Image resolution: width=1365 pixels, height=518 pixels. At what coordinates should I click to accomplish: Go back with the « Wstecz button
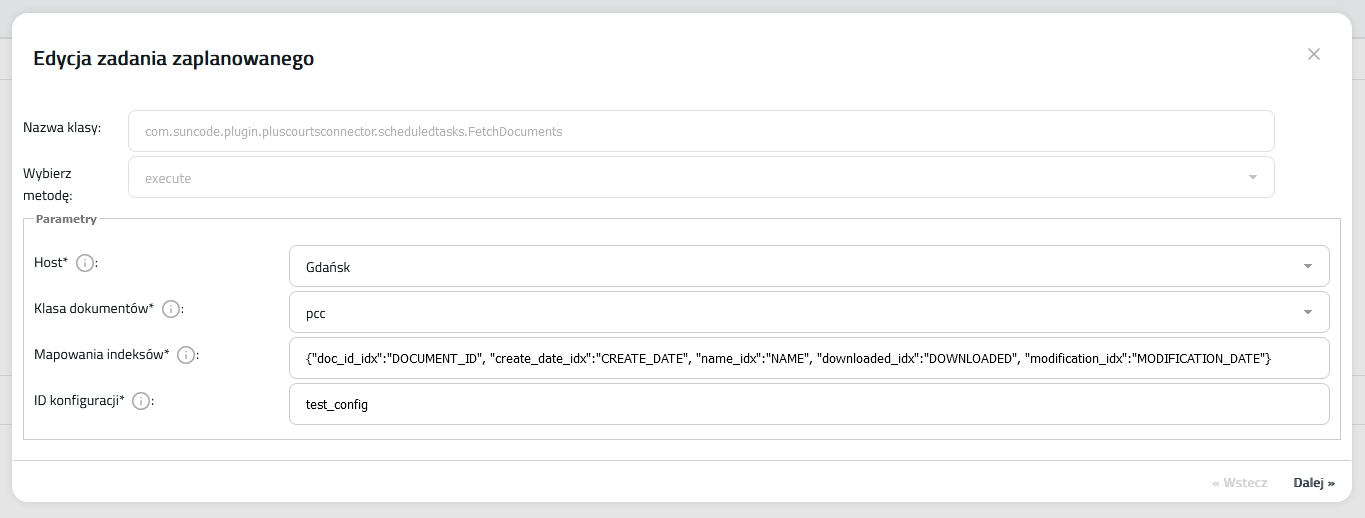tap(1239, 483)
